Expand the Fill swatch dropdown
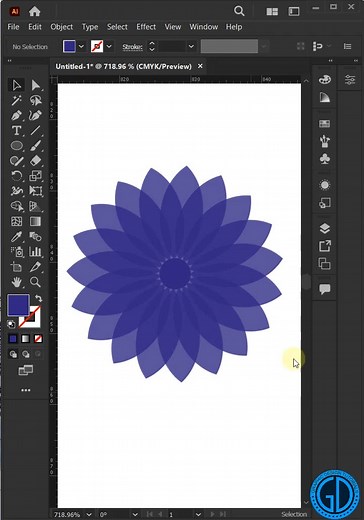 [81, 46]
